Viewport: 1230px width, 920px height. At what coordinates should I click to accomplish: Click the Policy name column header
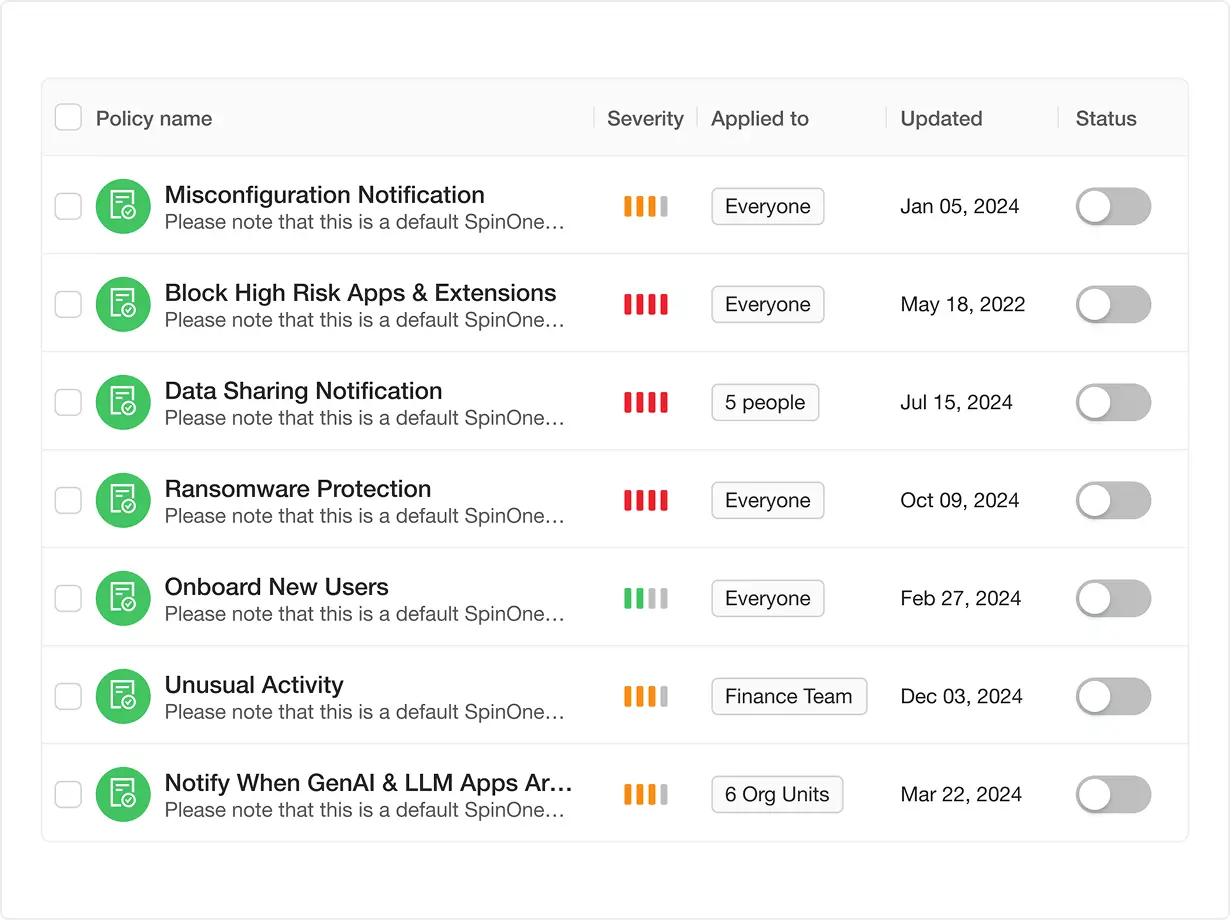pyautogui.click(x=154, y=119)
